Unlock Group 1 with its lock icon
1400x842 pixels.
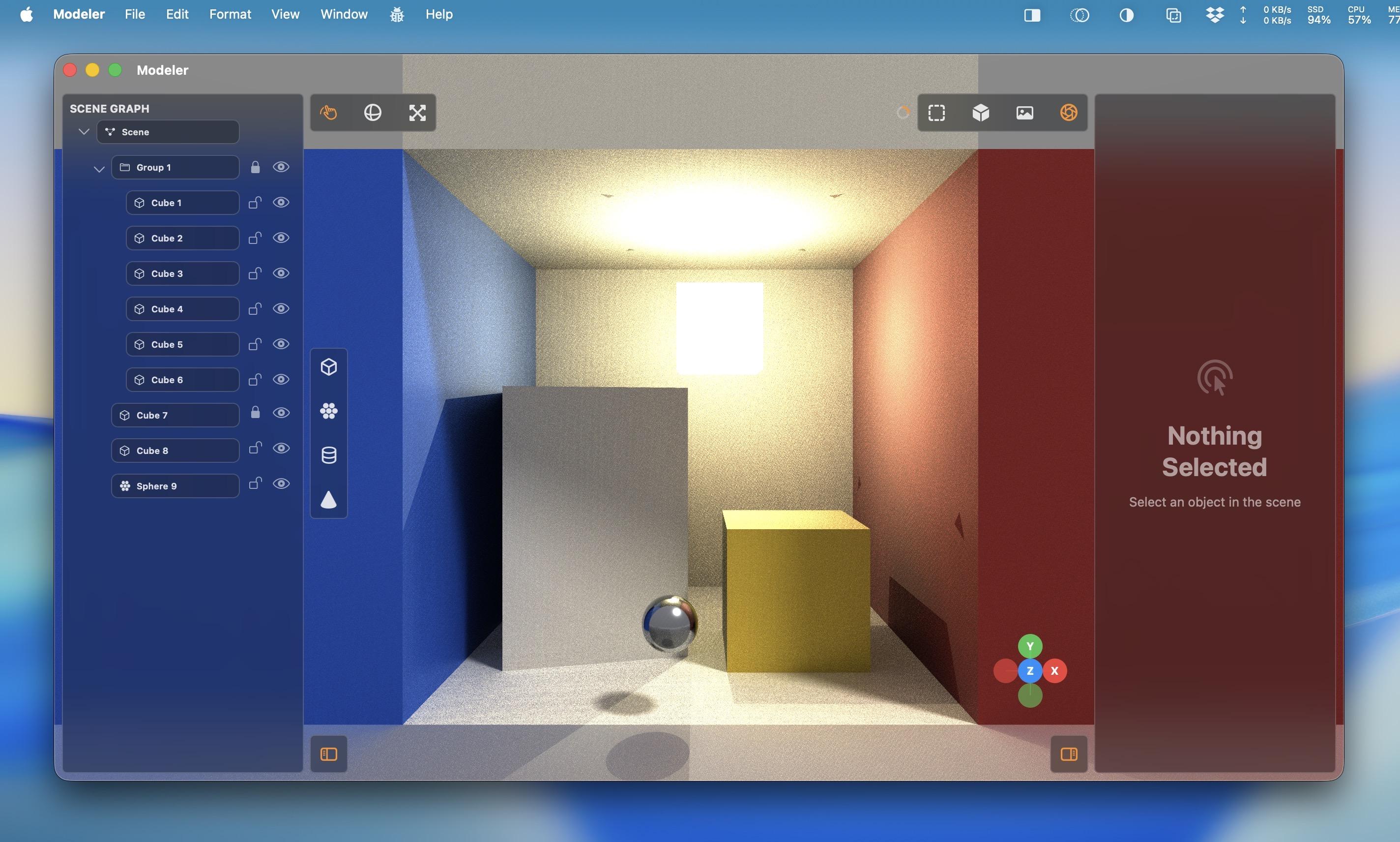255,167
